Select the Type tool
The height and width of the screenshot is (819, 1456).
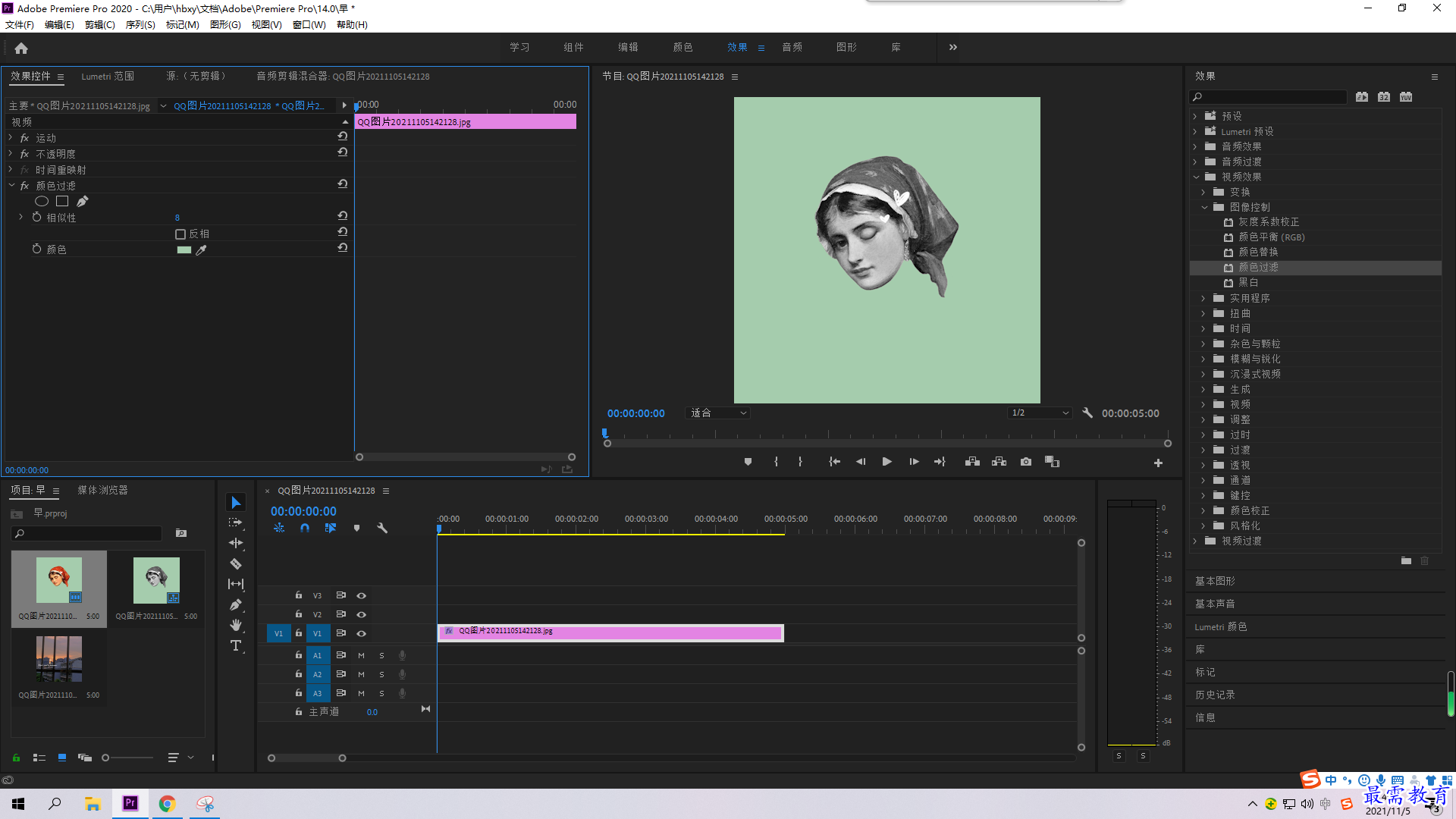236,645
